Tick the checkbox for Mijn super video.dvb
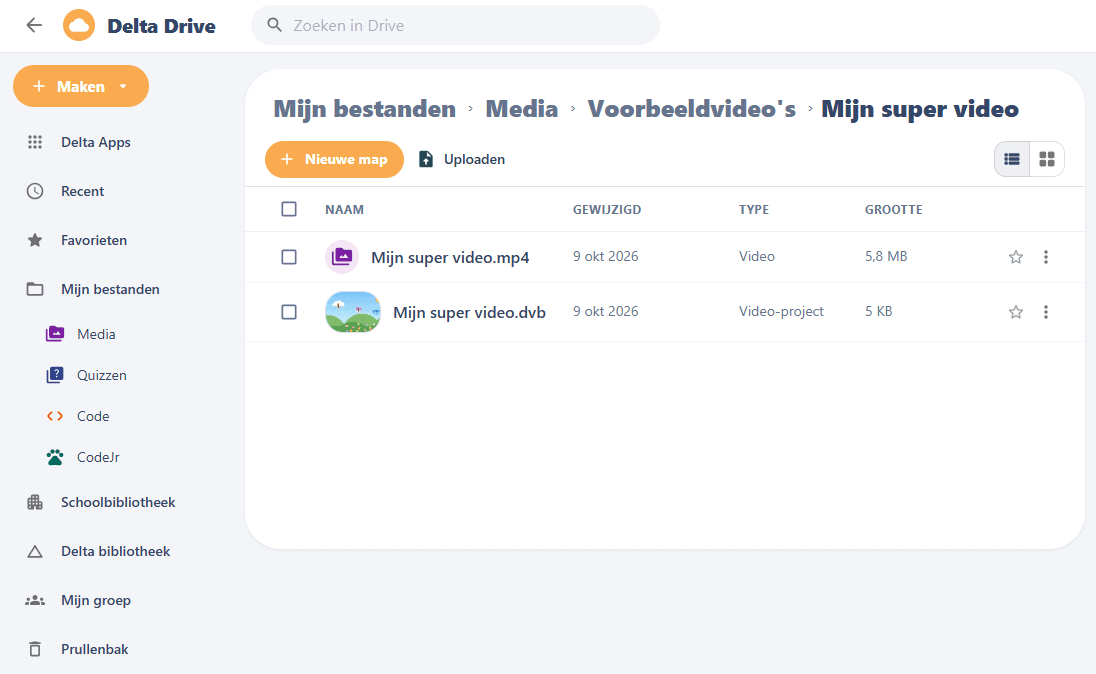1096x674 pixels. pyautogui.click(x=289, y=312)
